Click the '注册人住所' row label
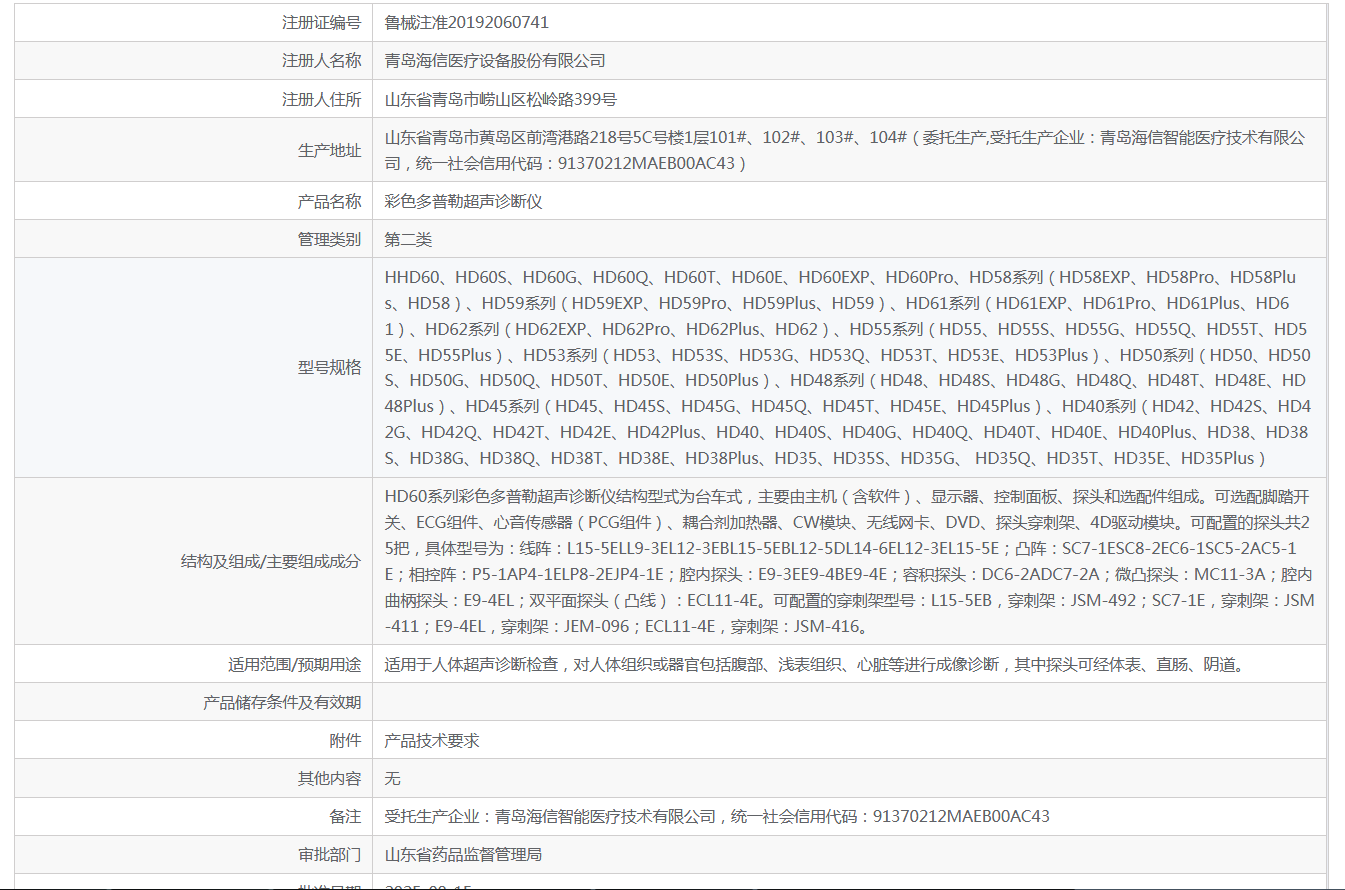This screenshot has width=1345, height=890. tap(321, 99)
